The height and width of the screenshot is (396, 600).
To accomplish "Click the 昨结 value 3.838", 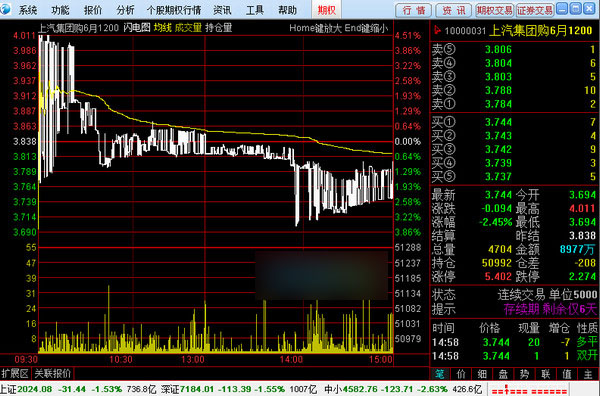I will pyautogui.click(x=582, y=236).
